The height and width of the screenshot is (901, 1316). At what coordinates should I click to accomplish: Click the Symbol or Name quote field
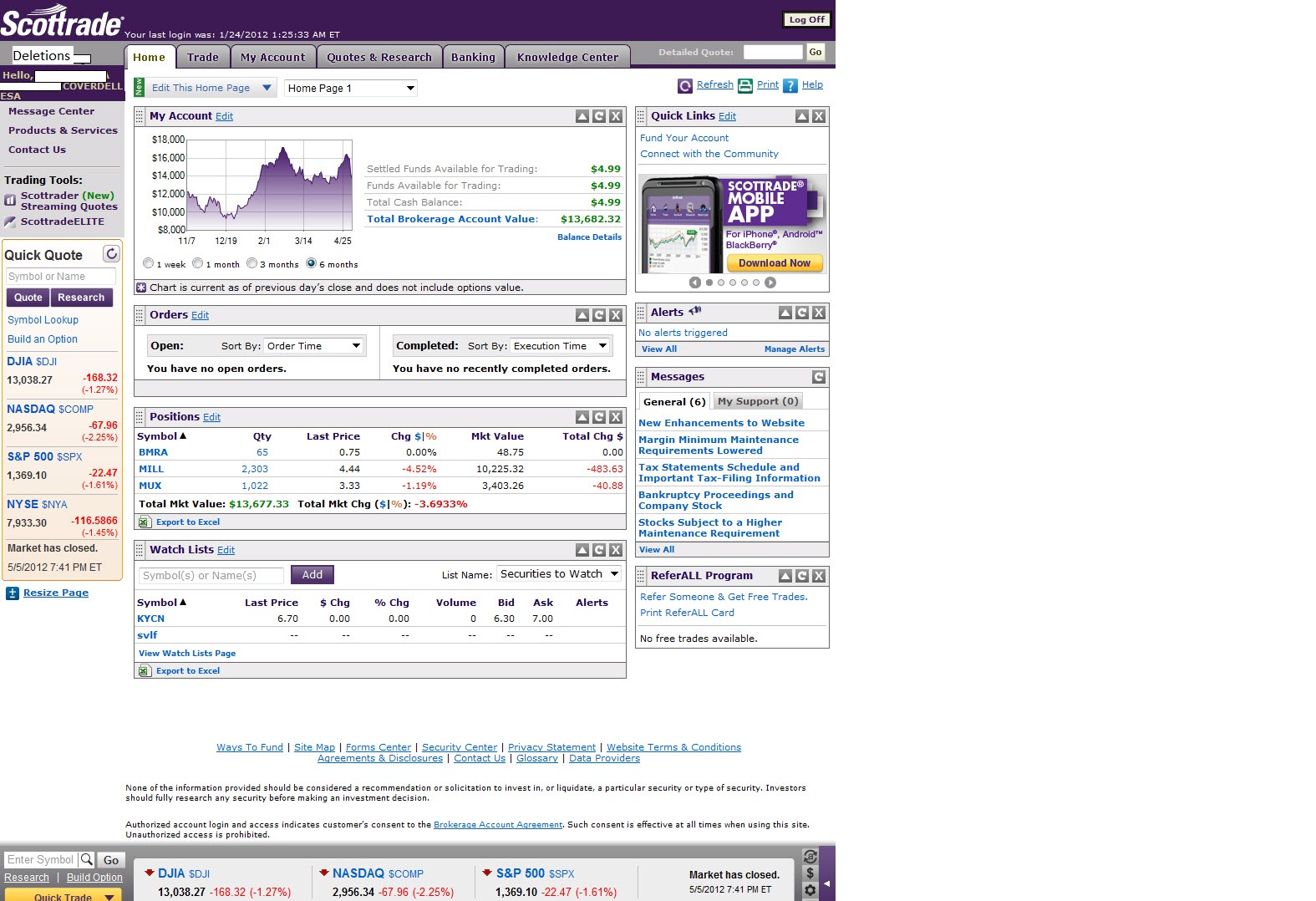click(61, 277)
